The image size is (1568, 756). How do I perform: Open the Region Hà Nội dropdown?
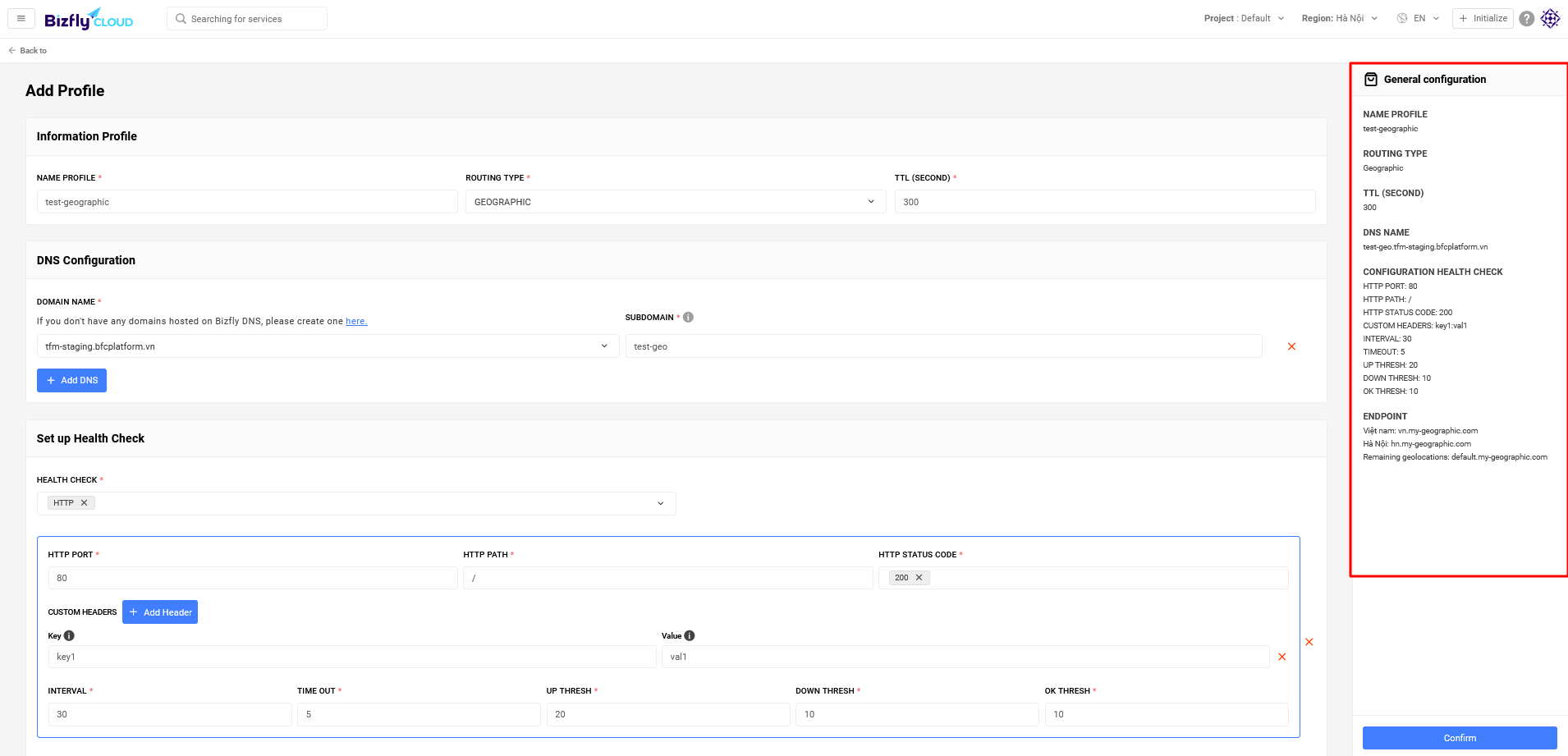1340,18
